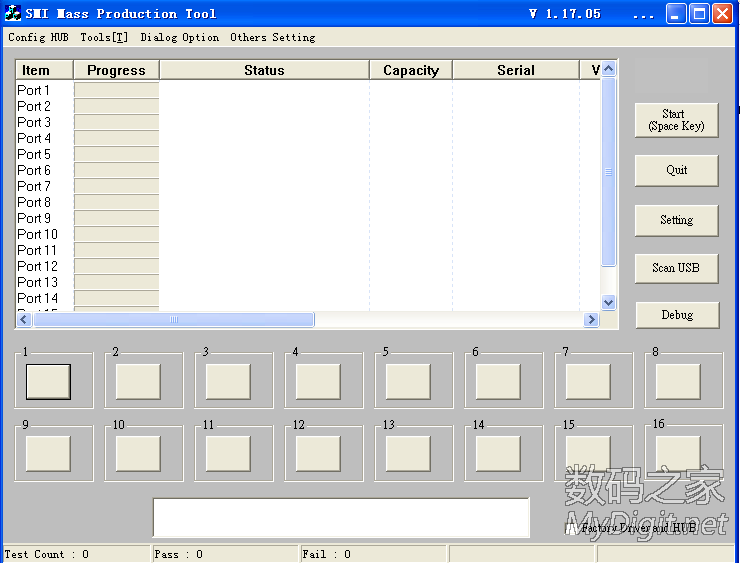The height and width of the screenshot is (563, 740).
Task: Click the Capacity column header
Action: pyautogui.click(x=411, y=70)
